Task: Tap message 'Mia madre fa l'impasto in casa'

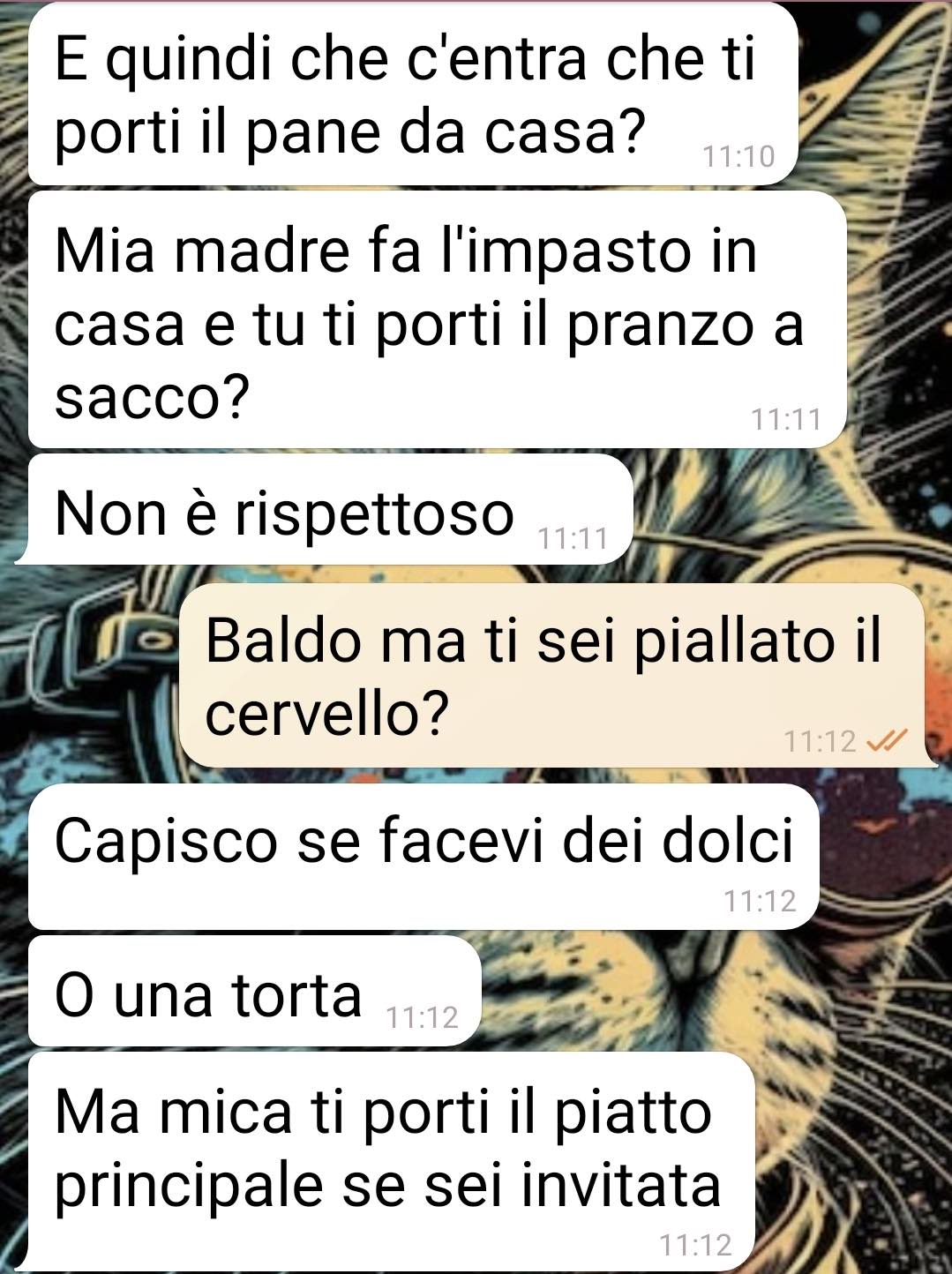Action: pyautogui.click(x=437, y=319)
